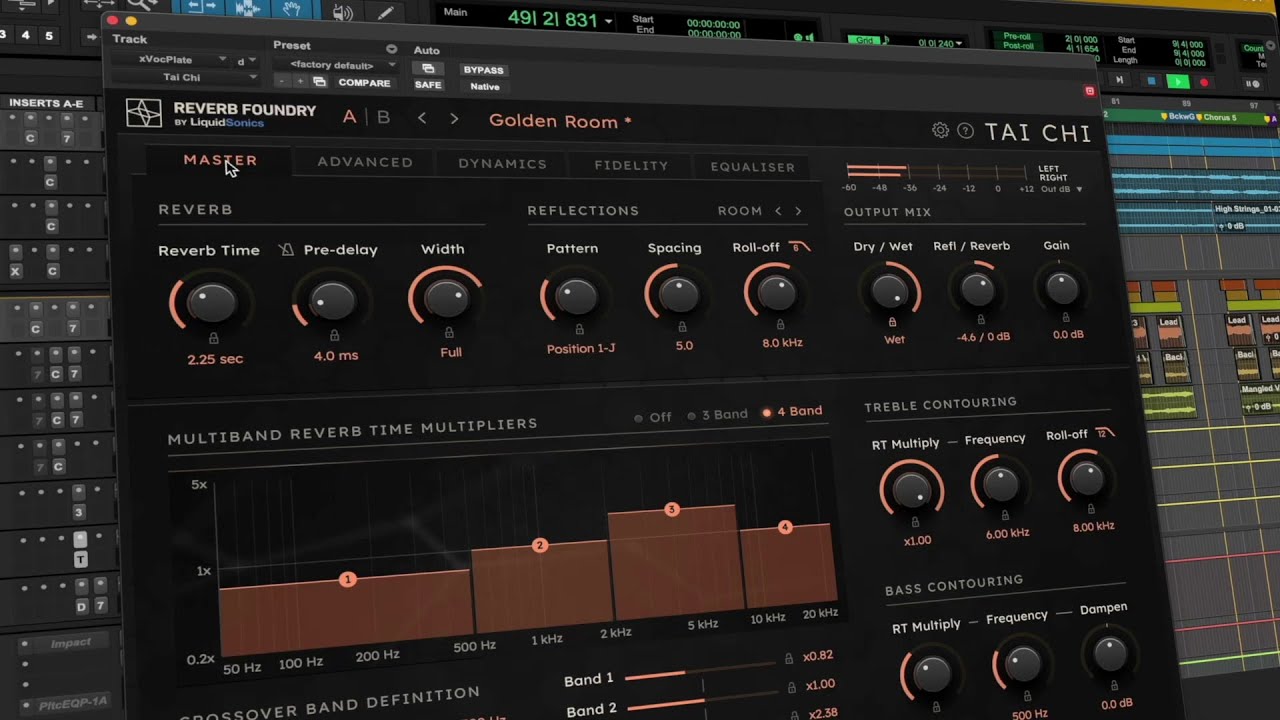Select previous Room reflection type
The image size is (1280, 720).
point(778,211)
